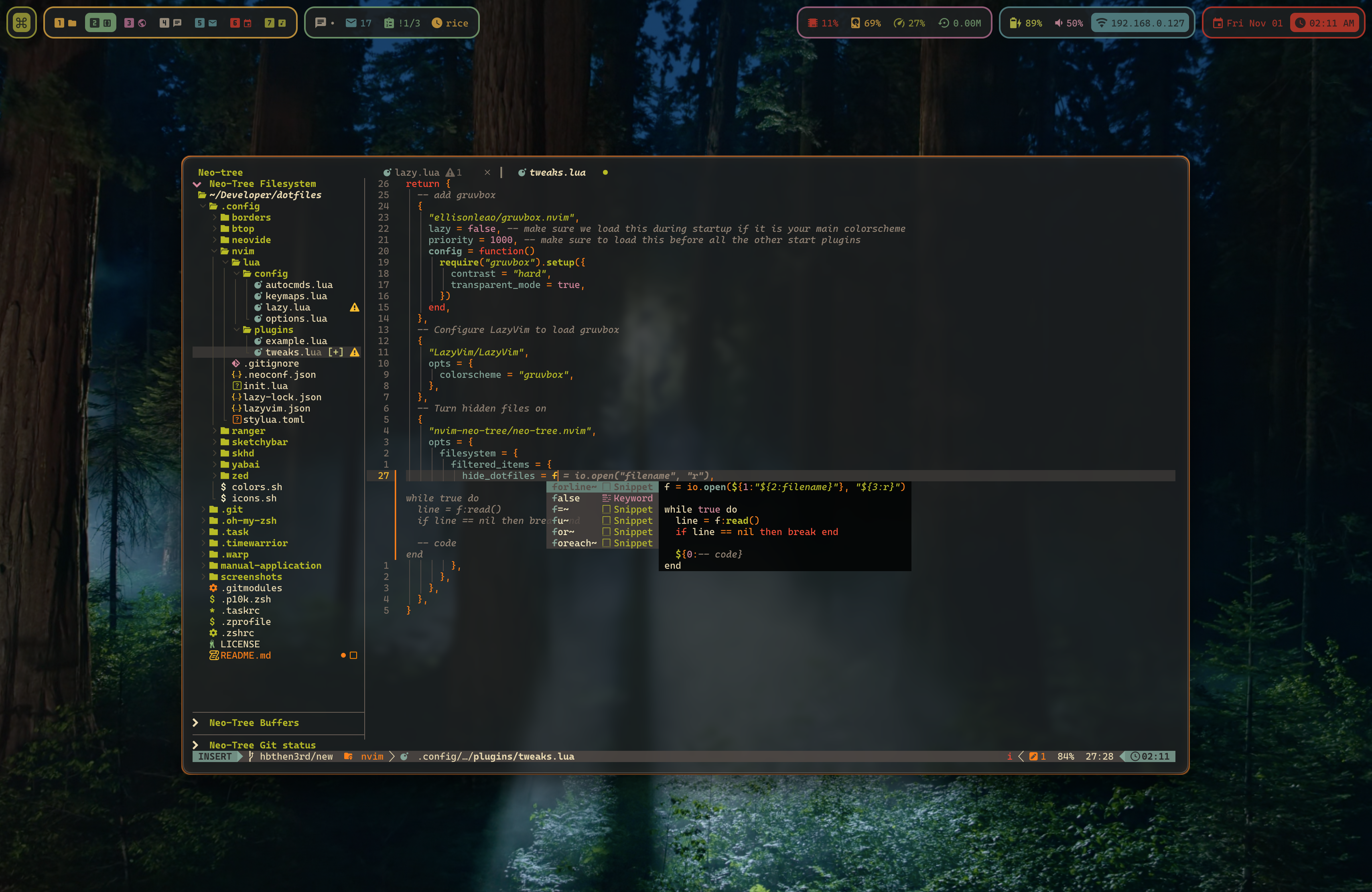The height and width of the screenshot is (892, 1372).
Task: Switch to workspace 1 in the bar
Action: [65, 23]
